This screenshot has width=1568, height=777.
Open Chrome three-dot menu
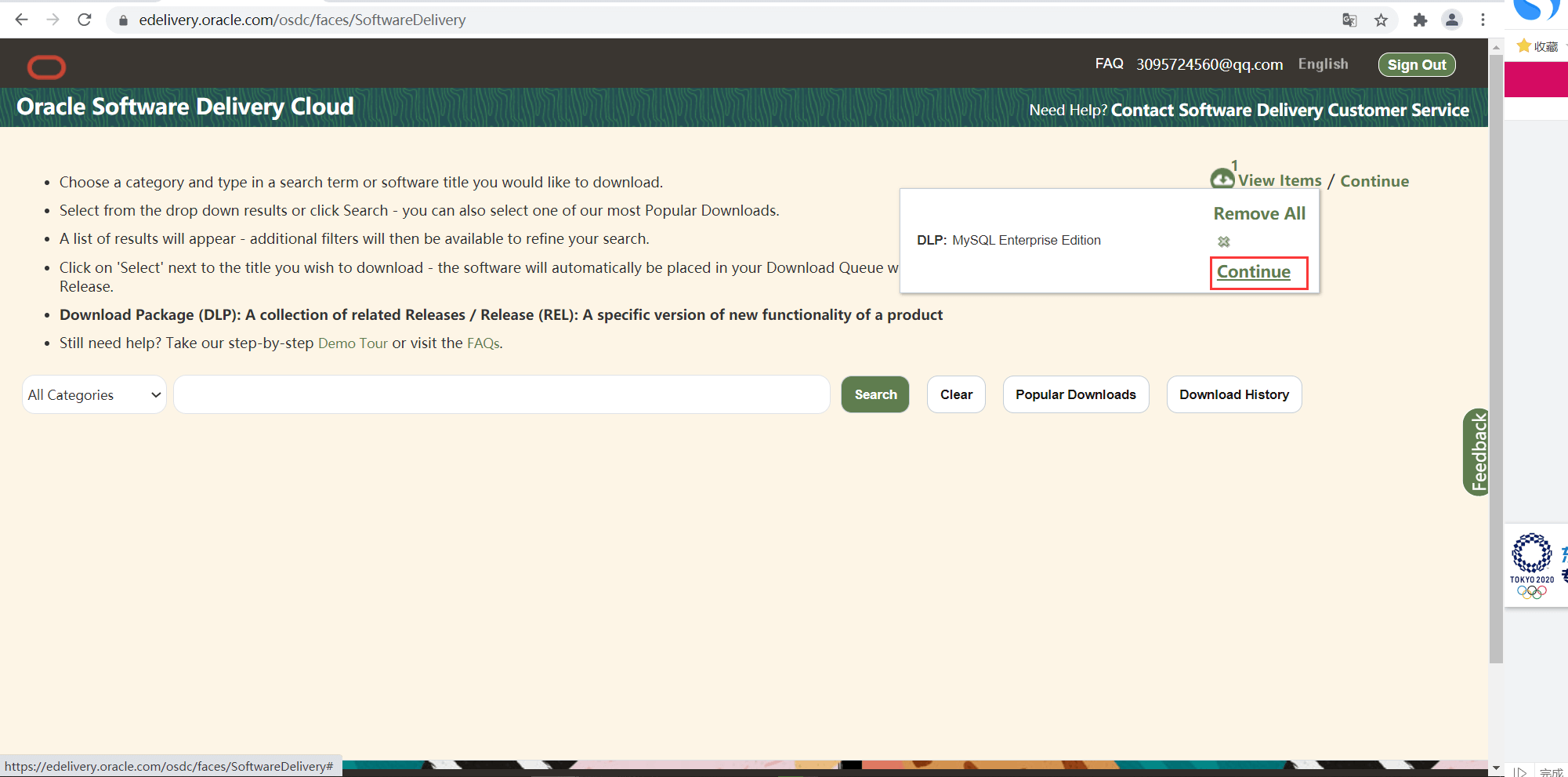point(1483,20)
